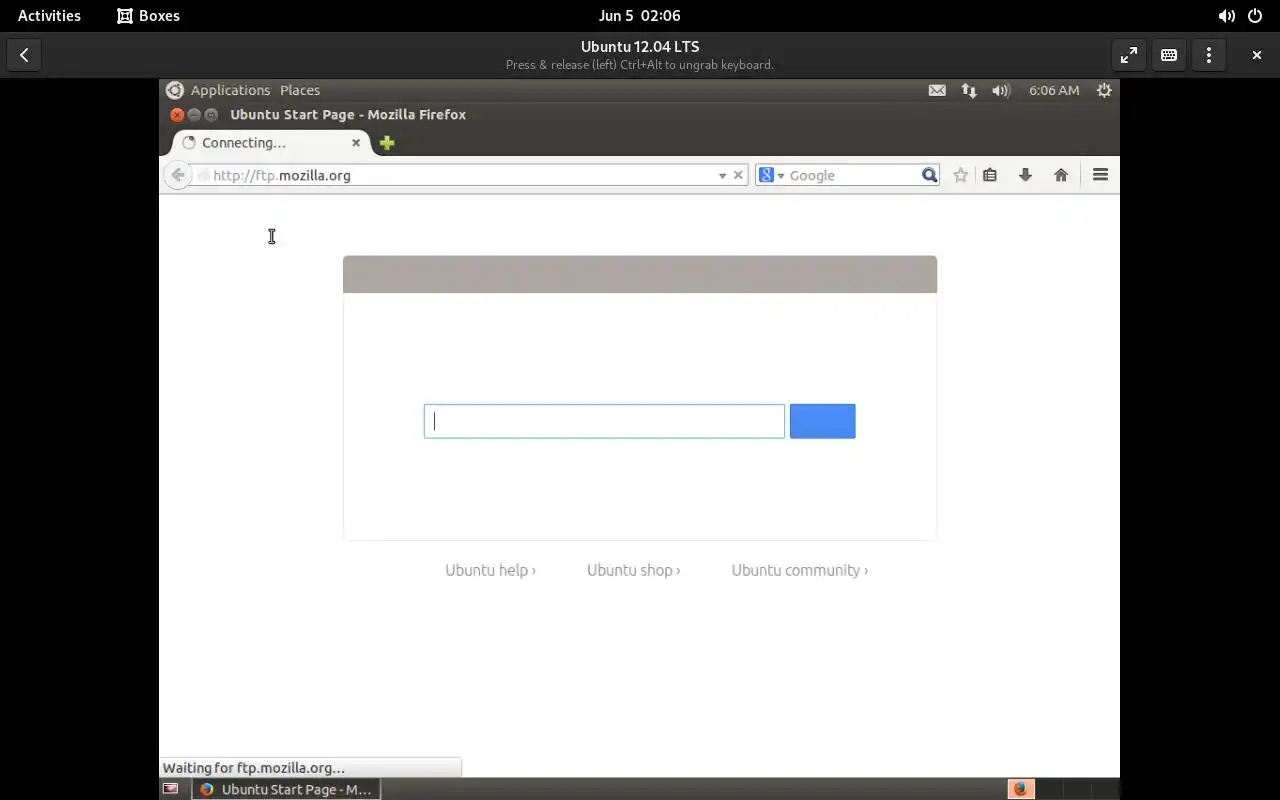The width and height of the screenshot is (1280, 800).
Task: Click the search magnifier in Google box
Action: pyautogui.click(x=929, y=175)
